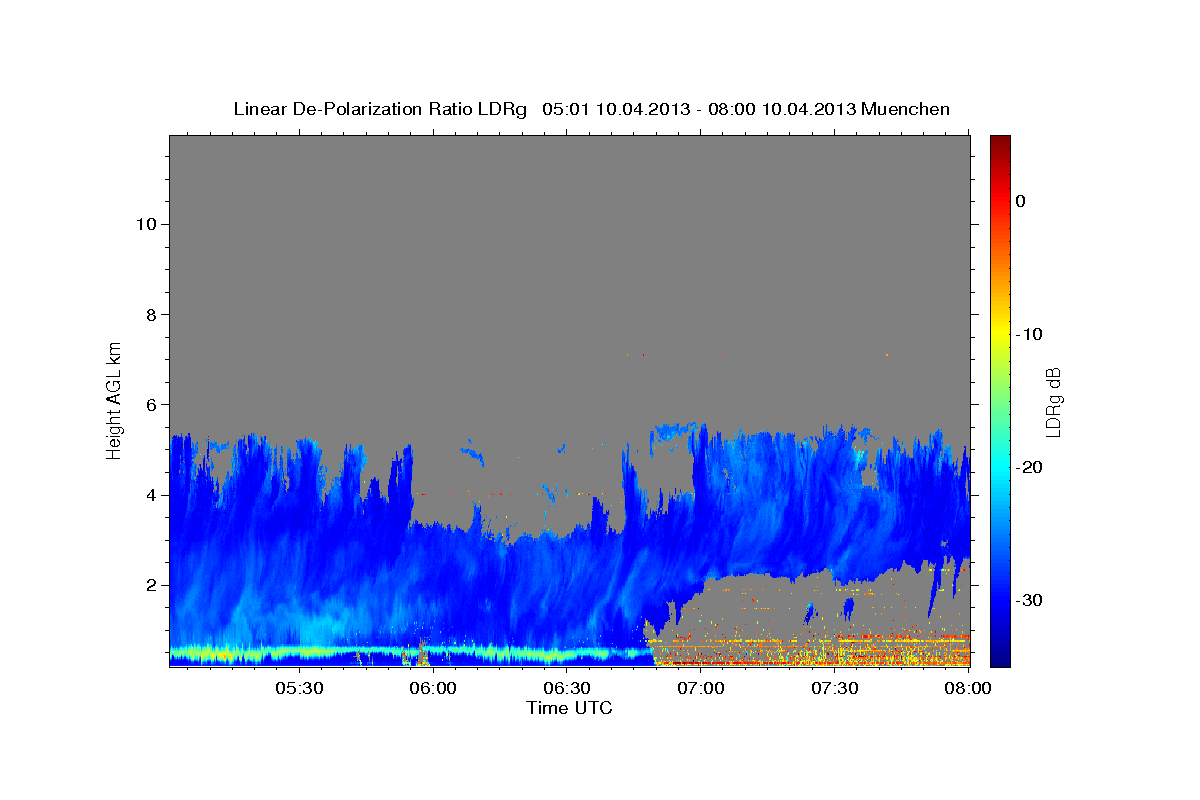Pick the yellow region of the colorbar
This screenshot has width=1200, height=800.
coord(1000,334)
